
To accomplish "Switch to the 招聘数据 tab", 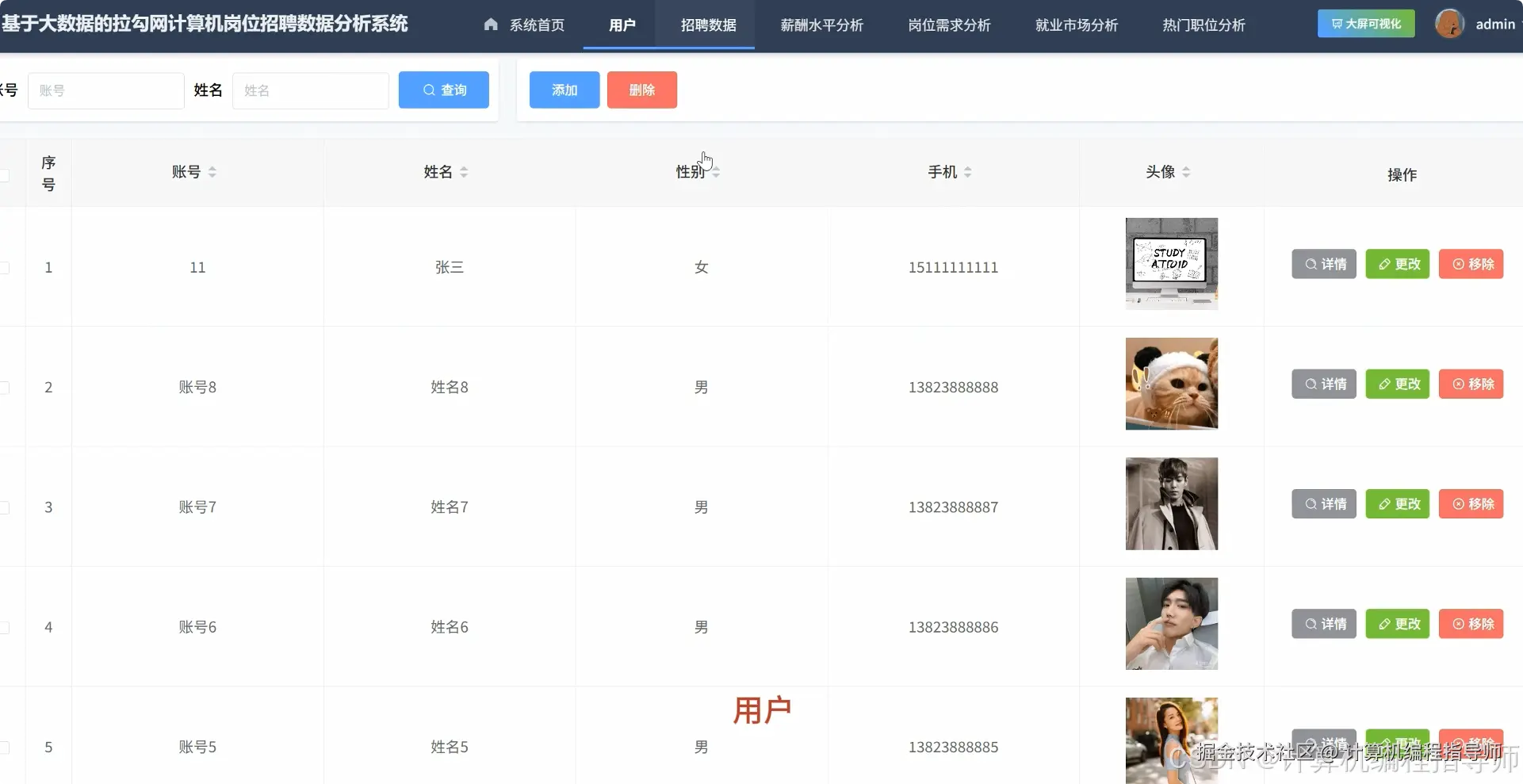I will [709, 25].
